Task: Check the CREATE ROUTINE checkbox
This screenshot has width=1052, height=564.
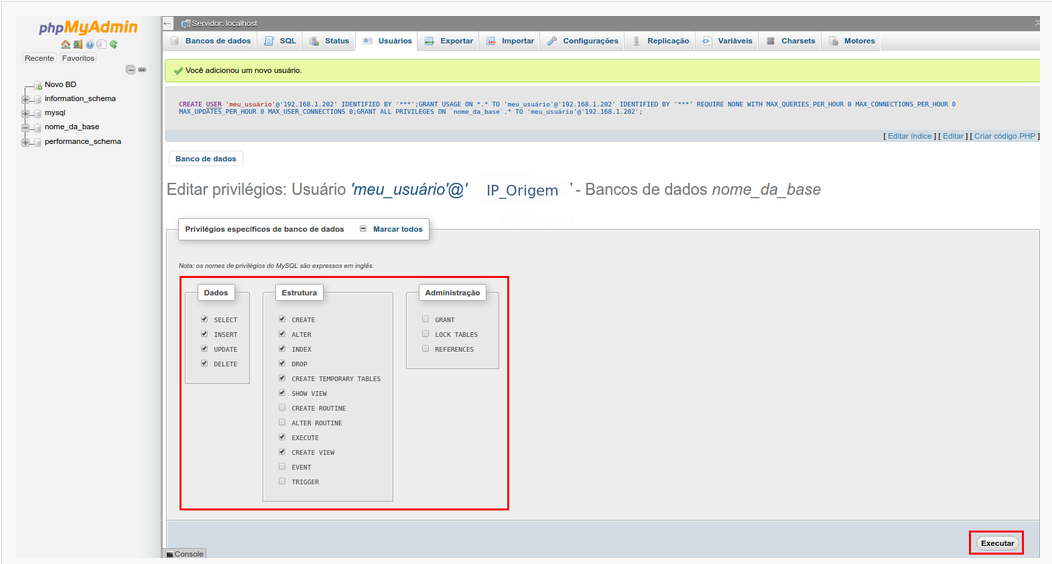Action: tap(282, 408)
